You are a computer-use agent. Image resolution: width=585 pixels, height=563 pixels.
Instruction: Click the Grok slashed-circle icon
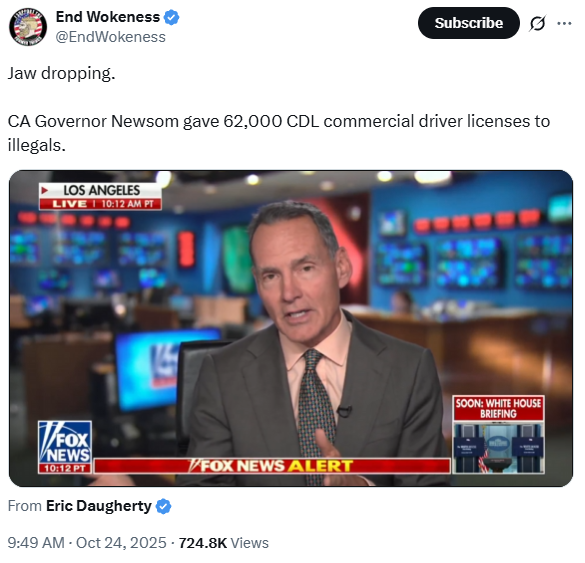click(x=538, y=23)
